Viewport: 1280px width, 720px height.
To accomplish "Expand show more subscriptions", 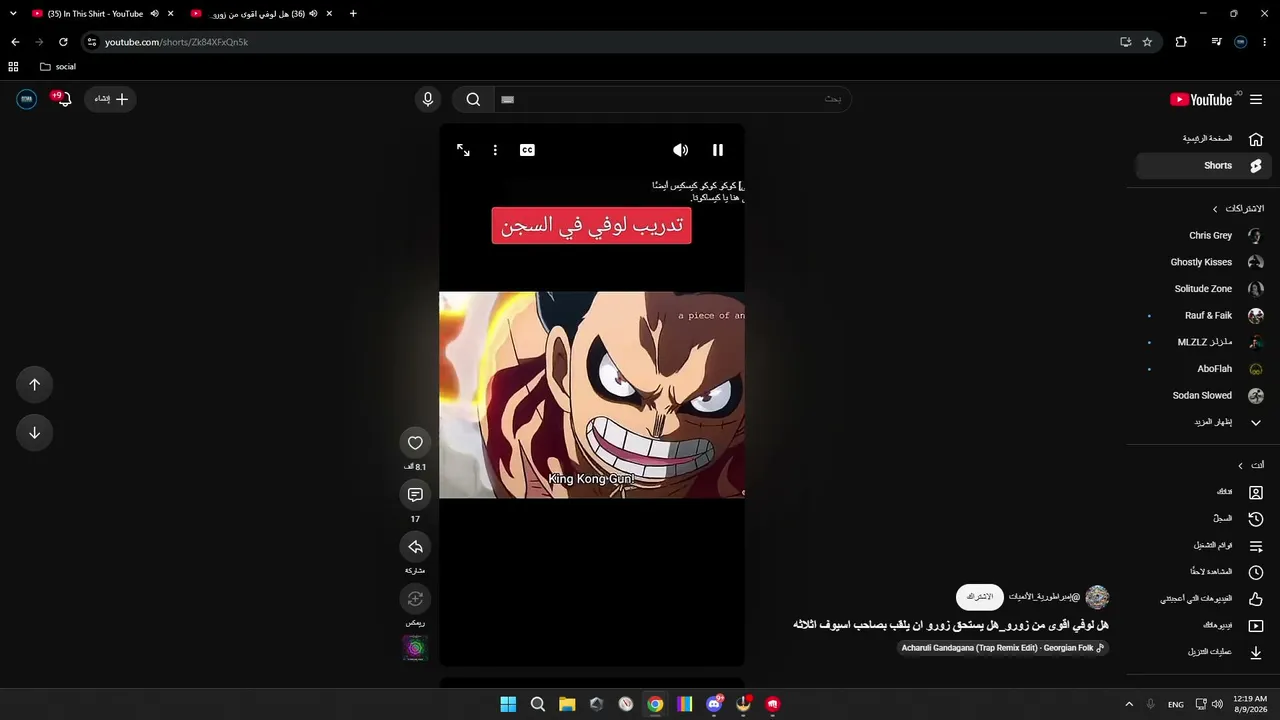I will coord(1204,422).
